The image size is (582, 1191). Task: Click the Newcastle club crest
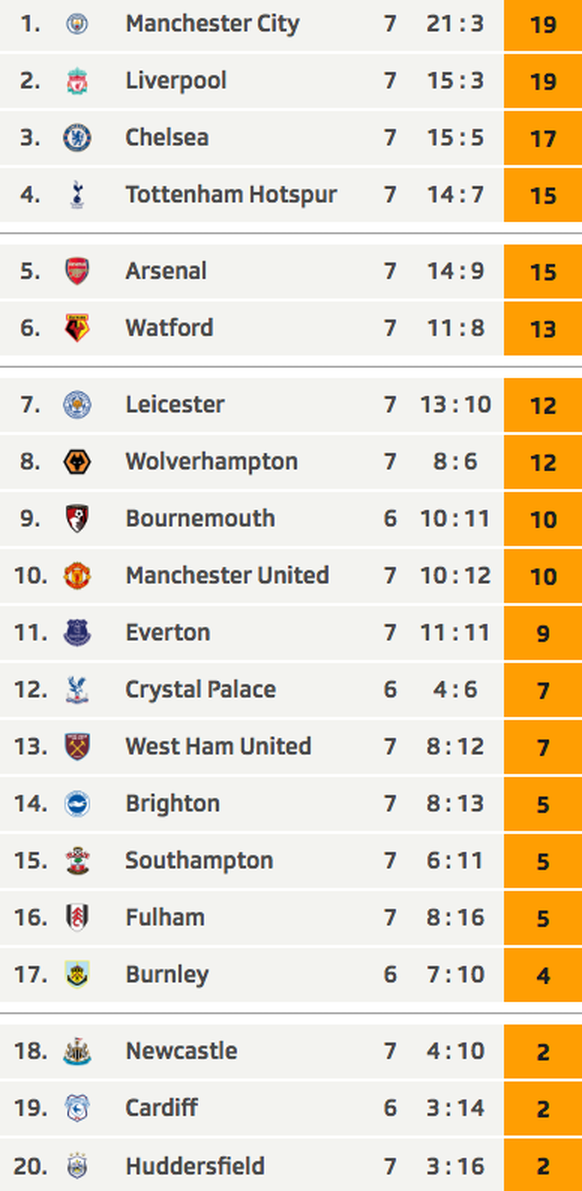click(x=77, y=1050)
